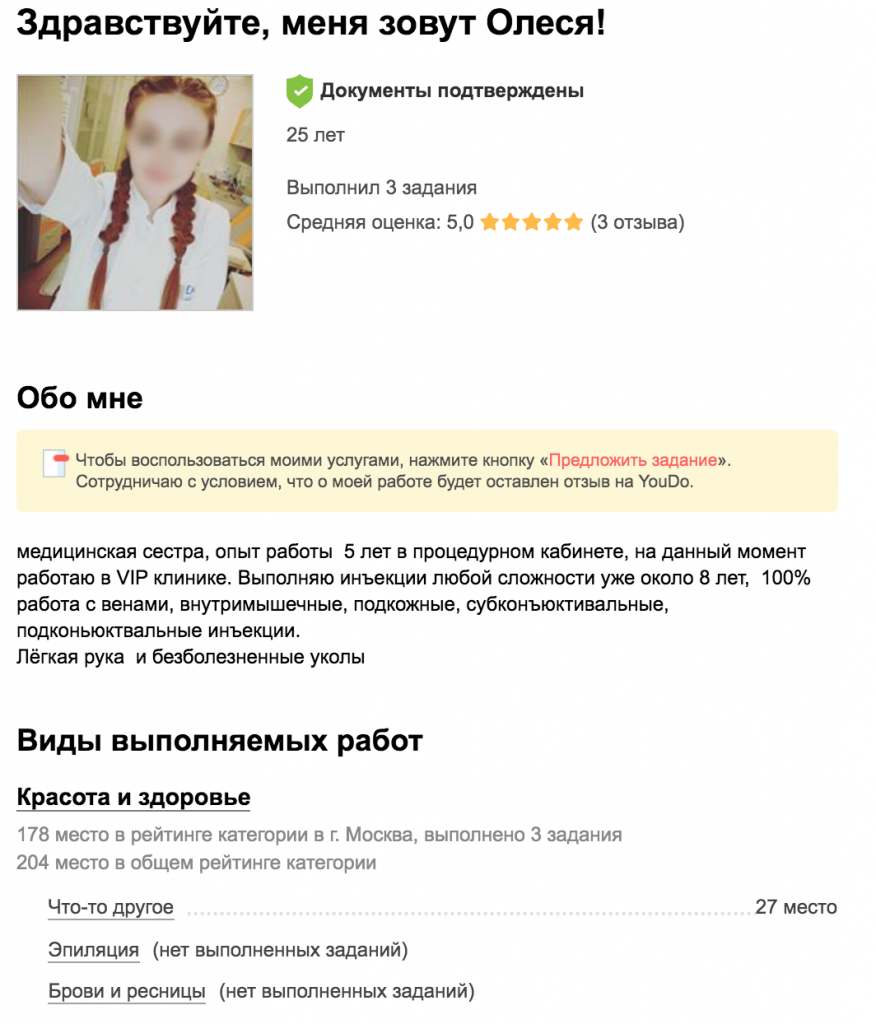Click the fifth rating star
Screen dimensions: 876x1024
coord(574,223)
